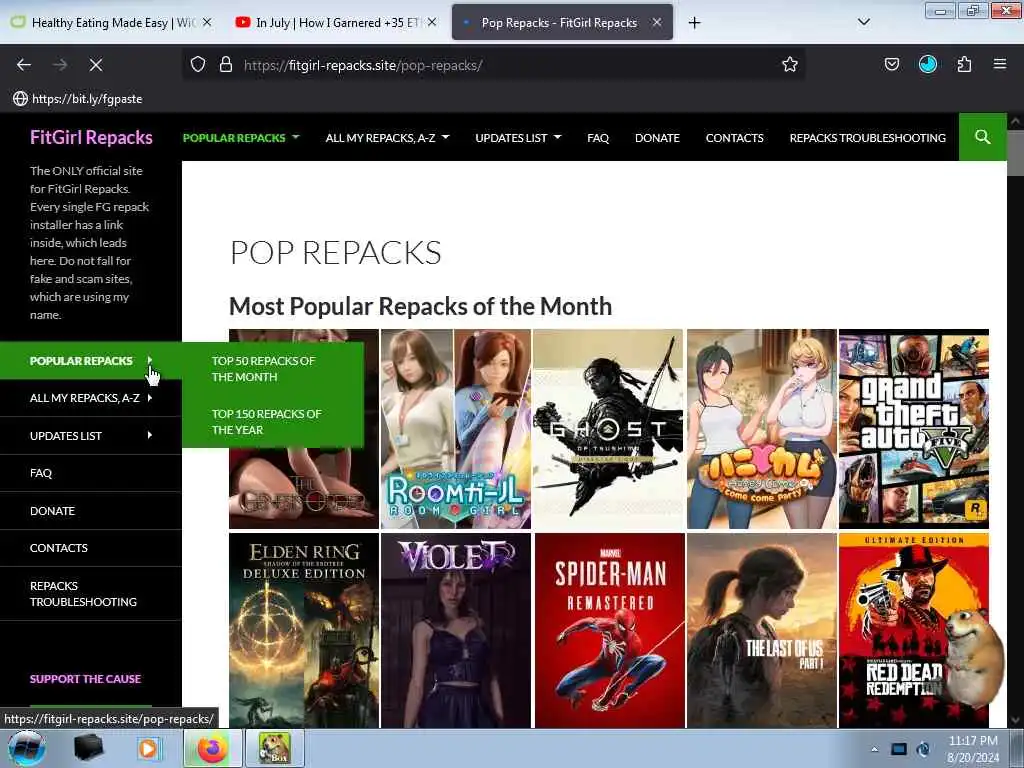The width and height of the screenshot is (1024, 768).
Task: Click the scrollbar down arrow
Action: pyautogui.click(x=1016, y=720)
